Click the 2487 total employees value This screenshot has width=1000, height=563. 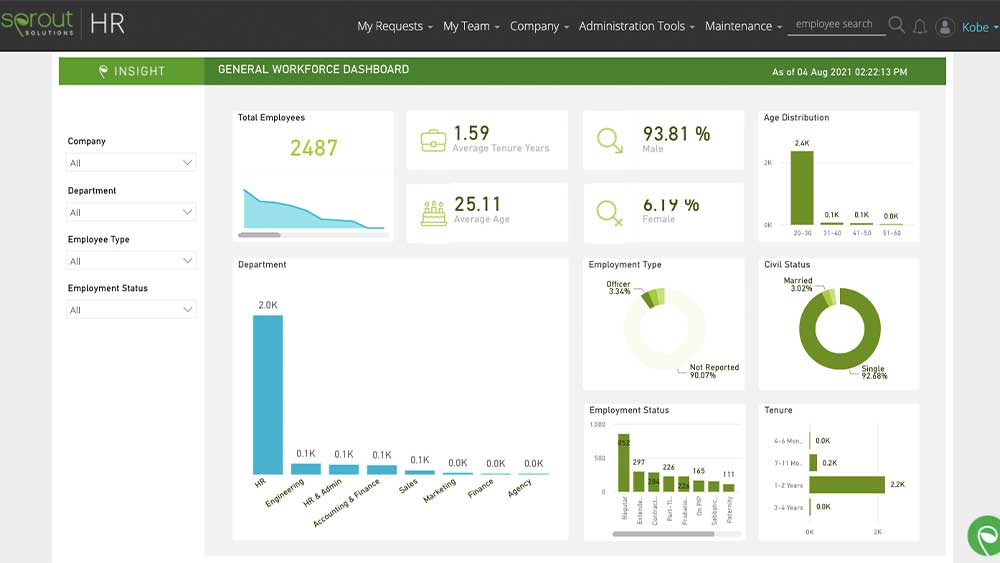pyautogui.click(x=314, y=148)
